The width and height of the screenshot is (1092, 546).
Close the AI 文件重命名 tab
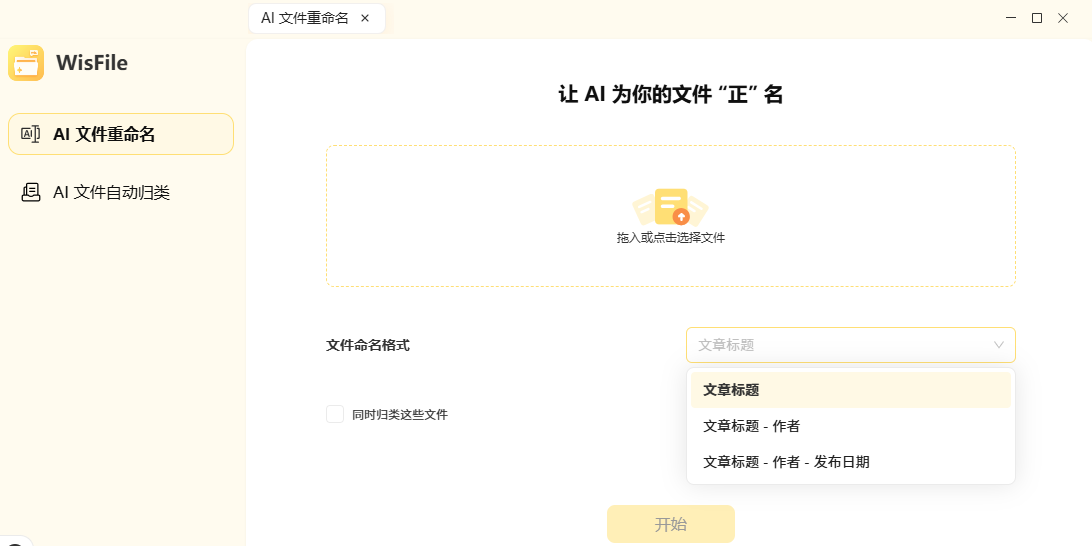365,18
